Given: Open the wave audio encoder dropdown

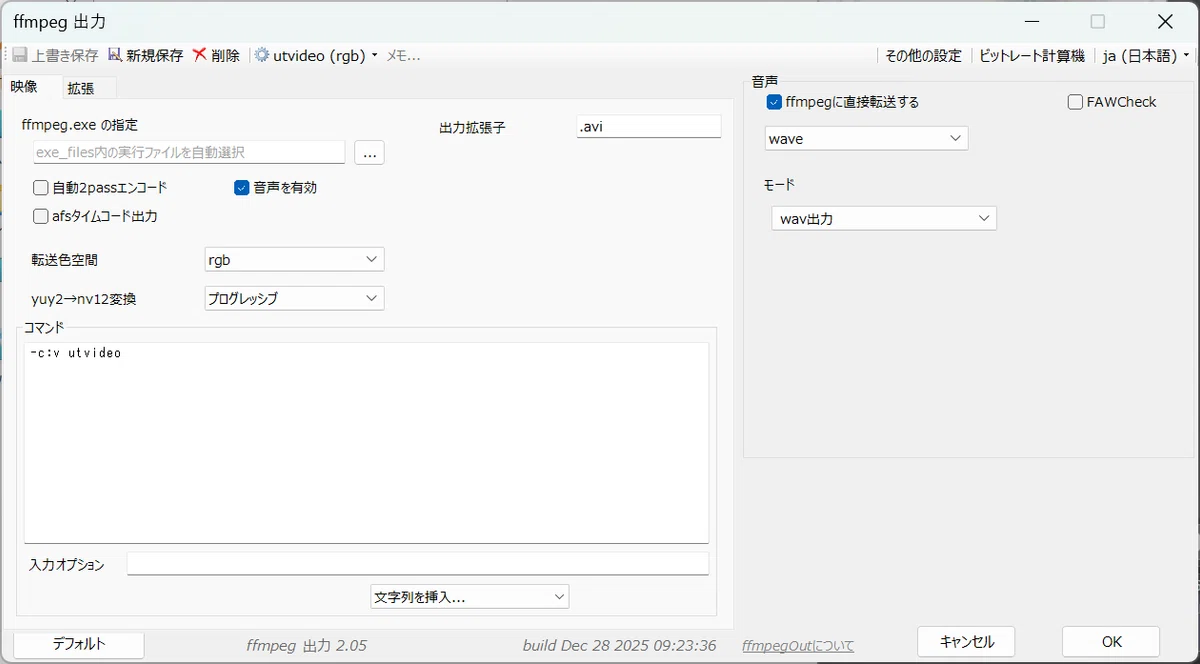Looking at the screenshot, I should click(867, 139).
